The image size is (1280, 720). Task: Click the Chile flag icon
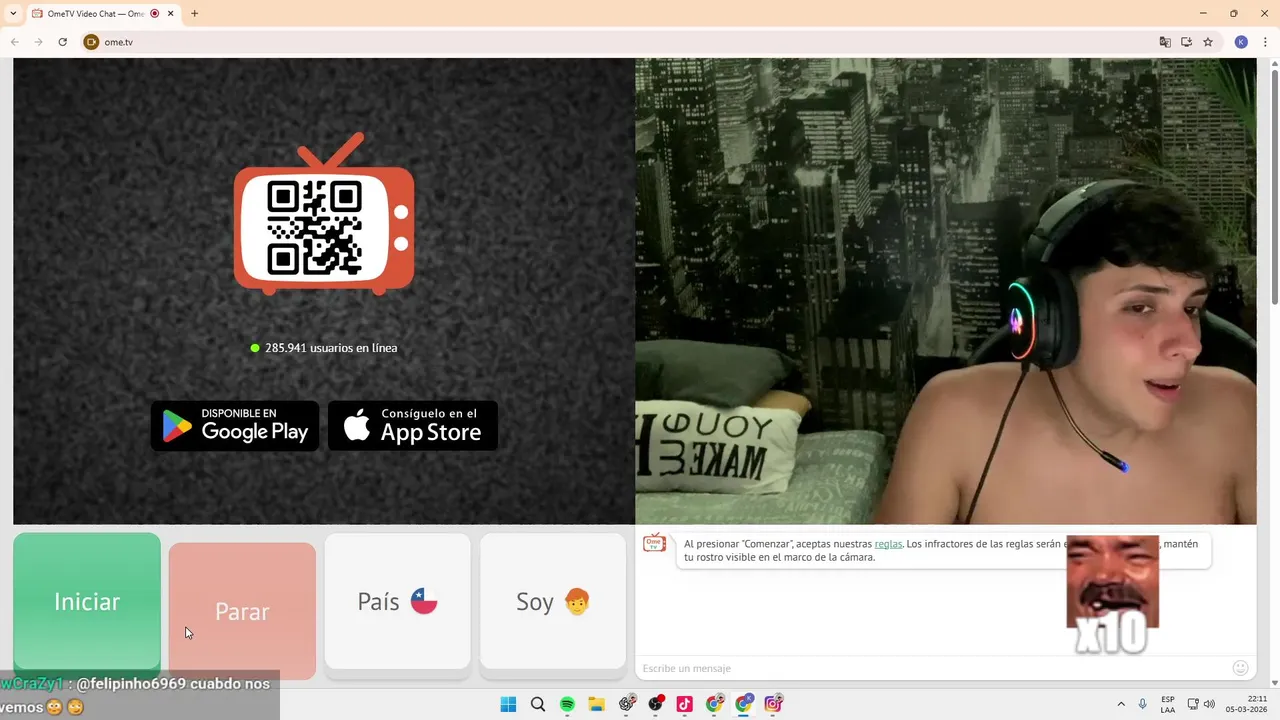point(424,601)
